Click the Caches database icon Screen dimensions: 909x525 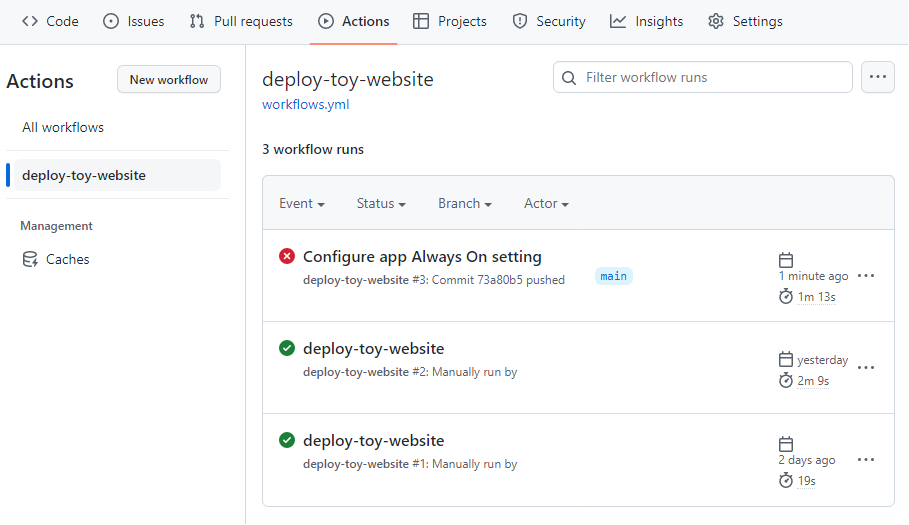tap(30, 259)
